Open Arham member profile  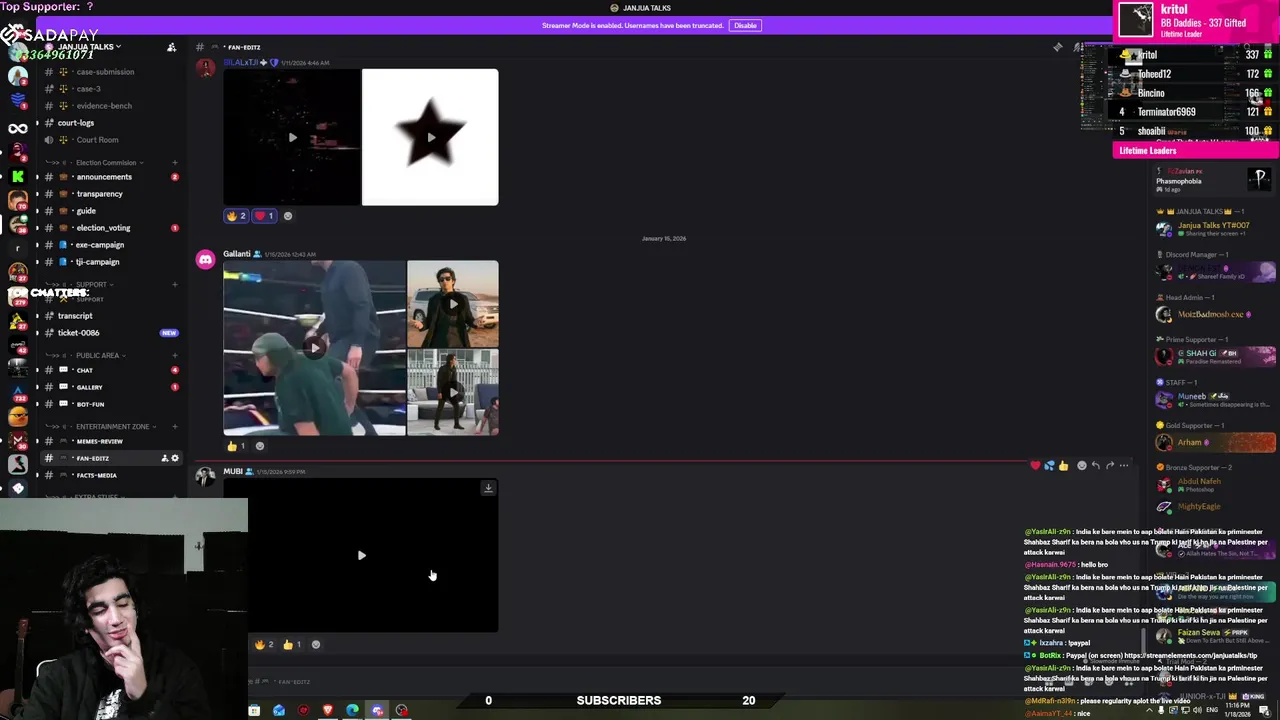pyautogui.click(x=1215, y=442)
